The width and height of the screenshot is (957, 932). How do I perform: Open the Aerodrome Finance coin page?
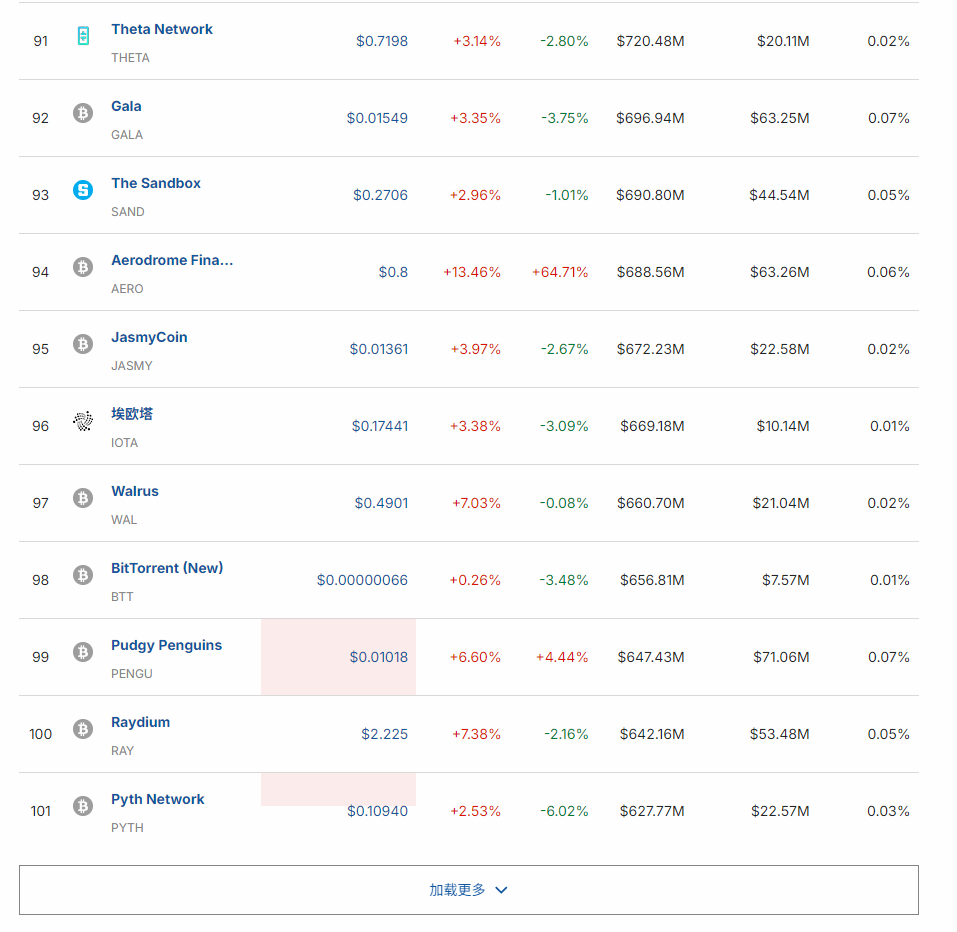coord(172,260)
